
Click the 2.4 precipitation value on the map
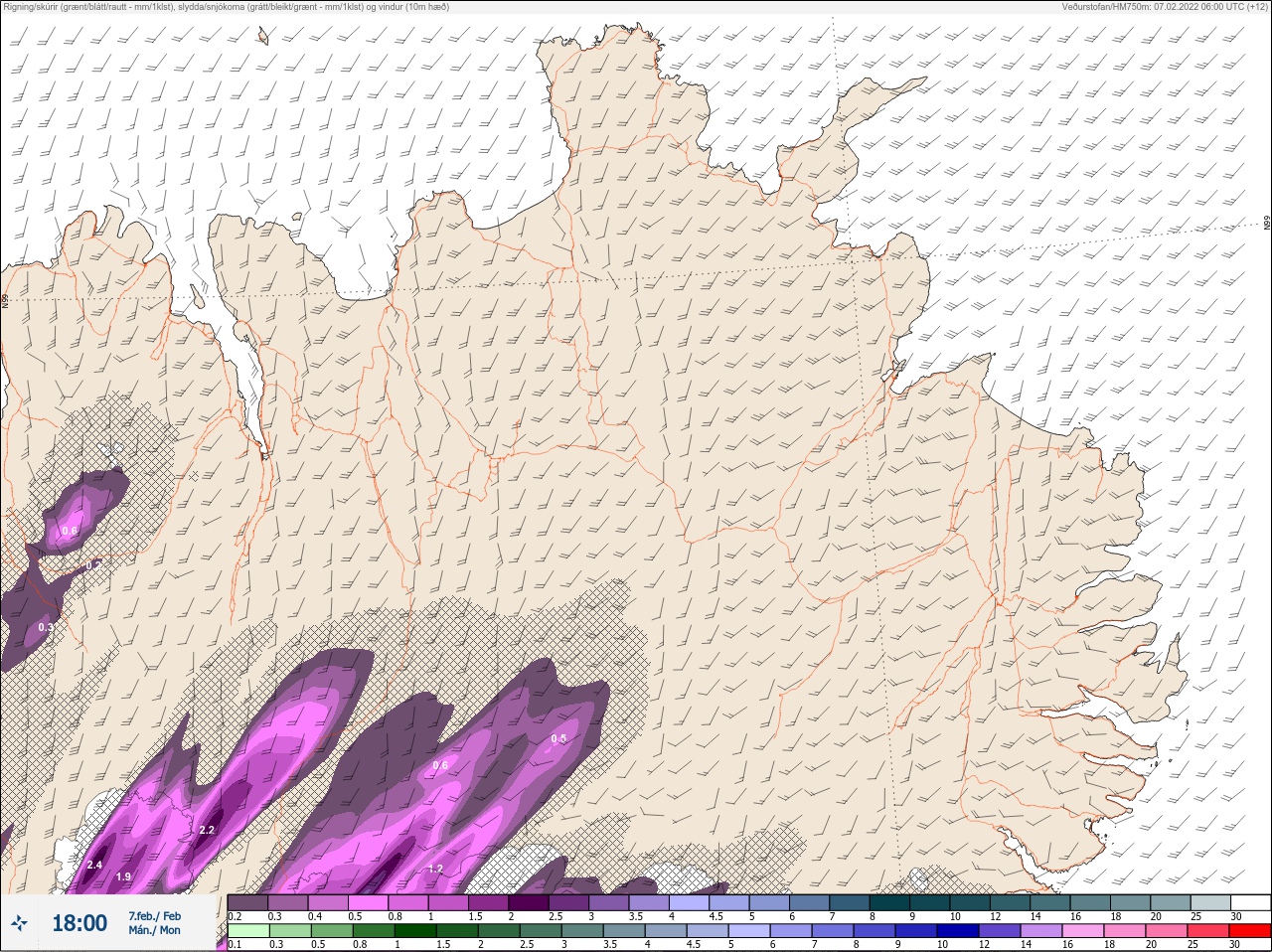(94, 865)
